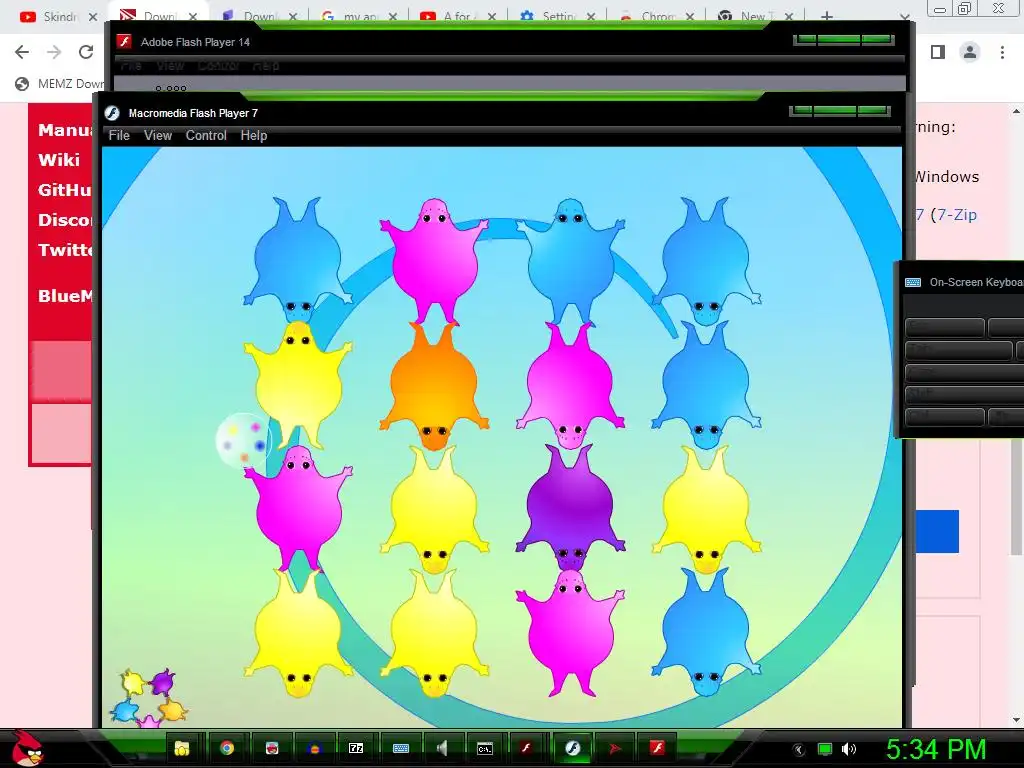Click the small creature cluster in corner
Screen dimensions: 1024x768
click(x=150, y=697)
